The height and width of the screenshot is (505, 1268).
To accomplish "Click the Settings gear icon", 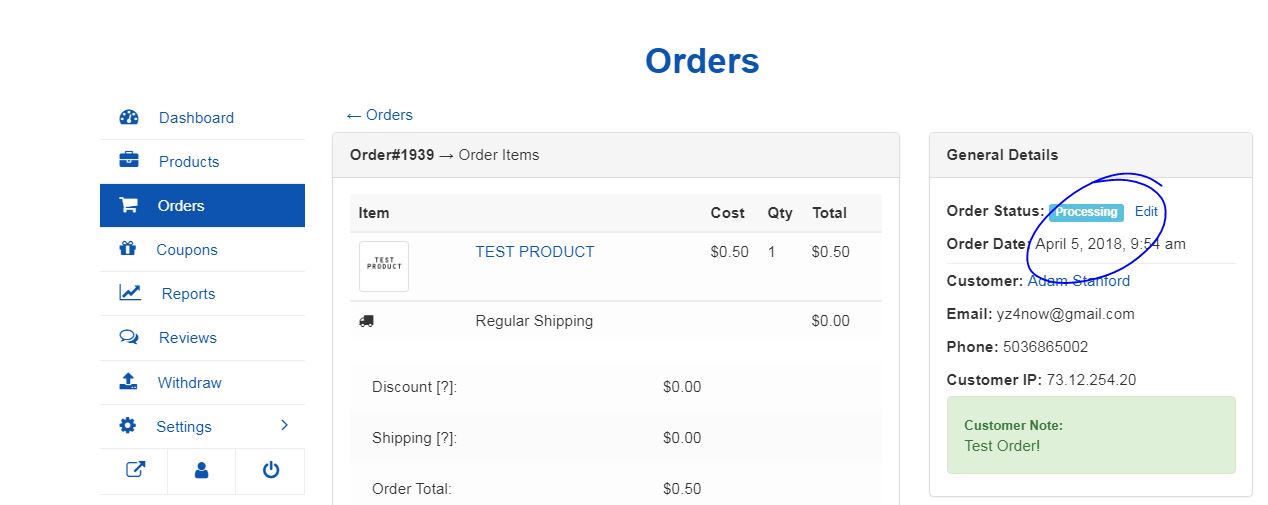I will click(x=127, y=426).
